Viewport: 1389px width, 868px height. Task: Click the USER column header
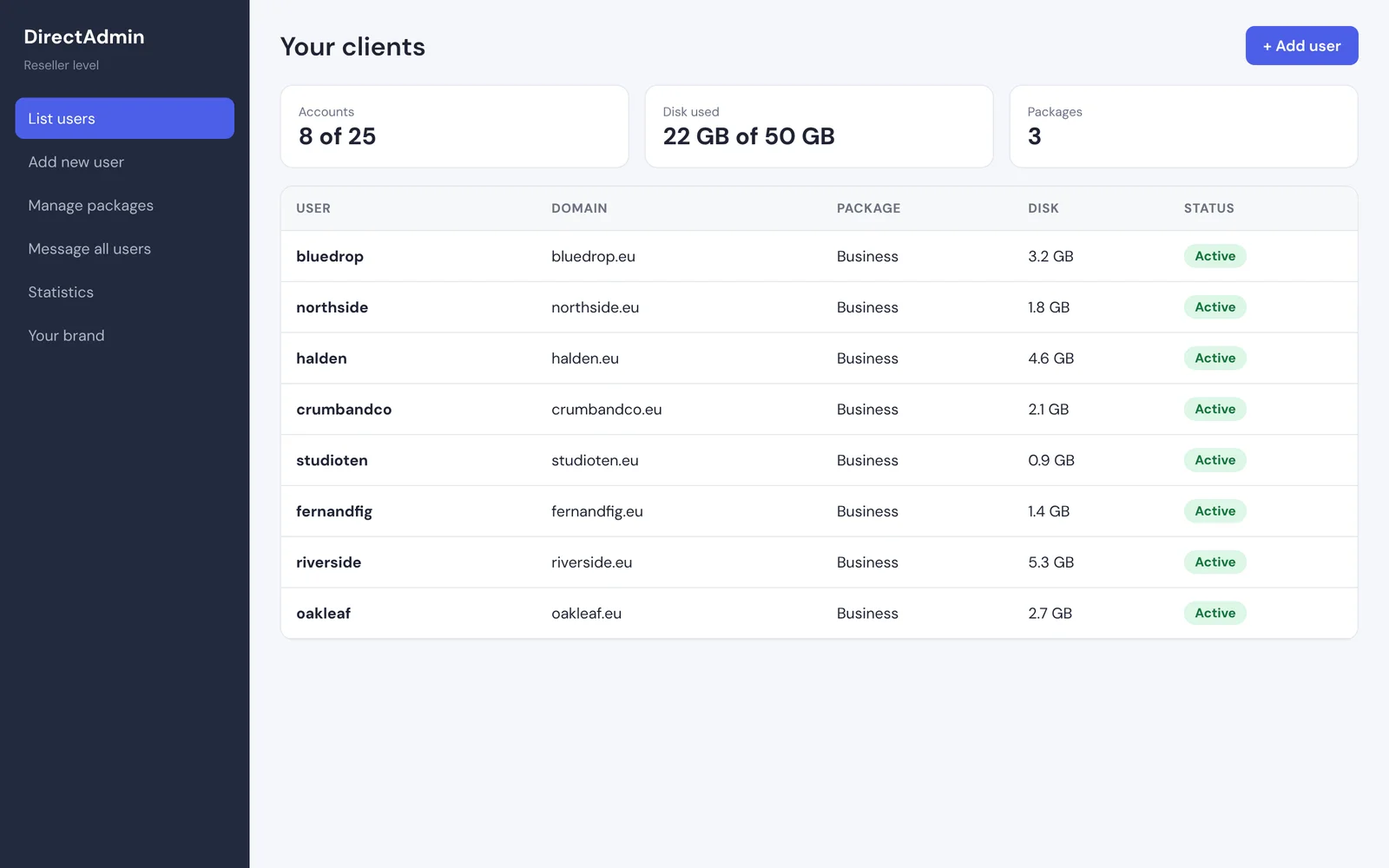pyautogui.click(x=313, y=208)
